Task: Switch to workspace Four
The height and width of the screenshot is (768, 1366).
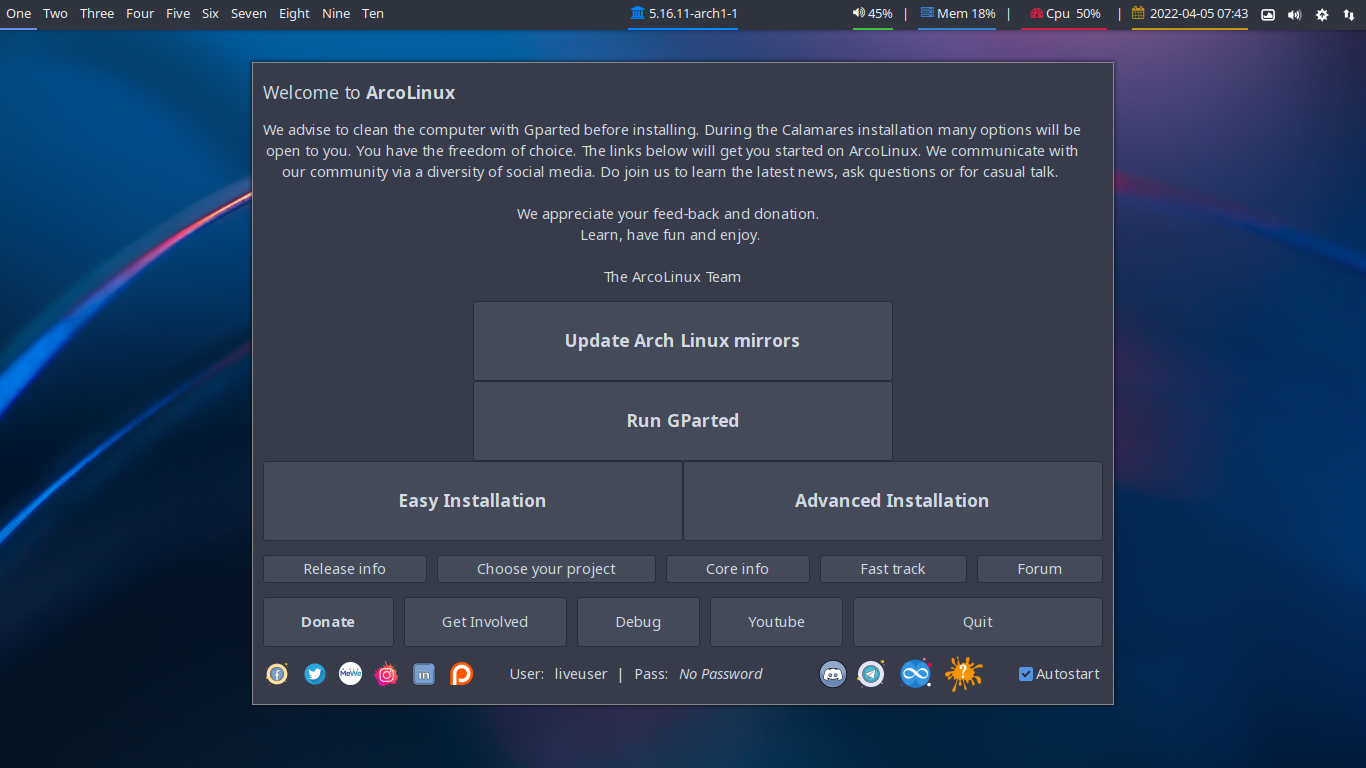Action: [140, 14]
